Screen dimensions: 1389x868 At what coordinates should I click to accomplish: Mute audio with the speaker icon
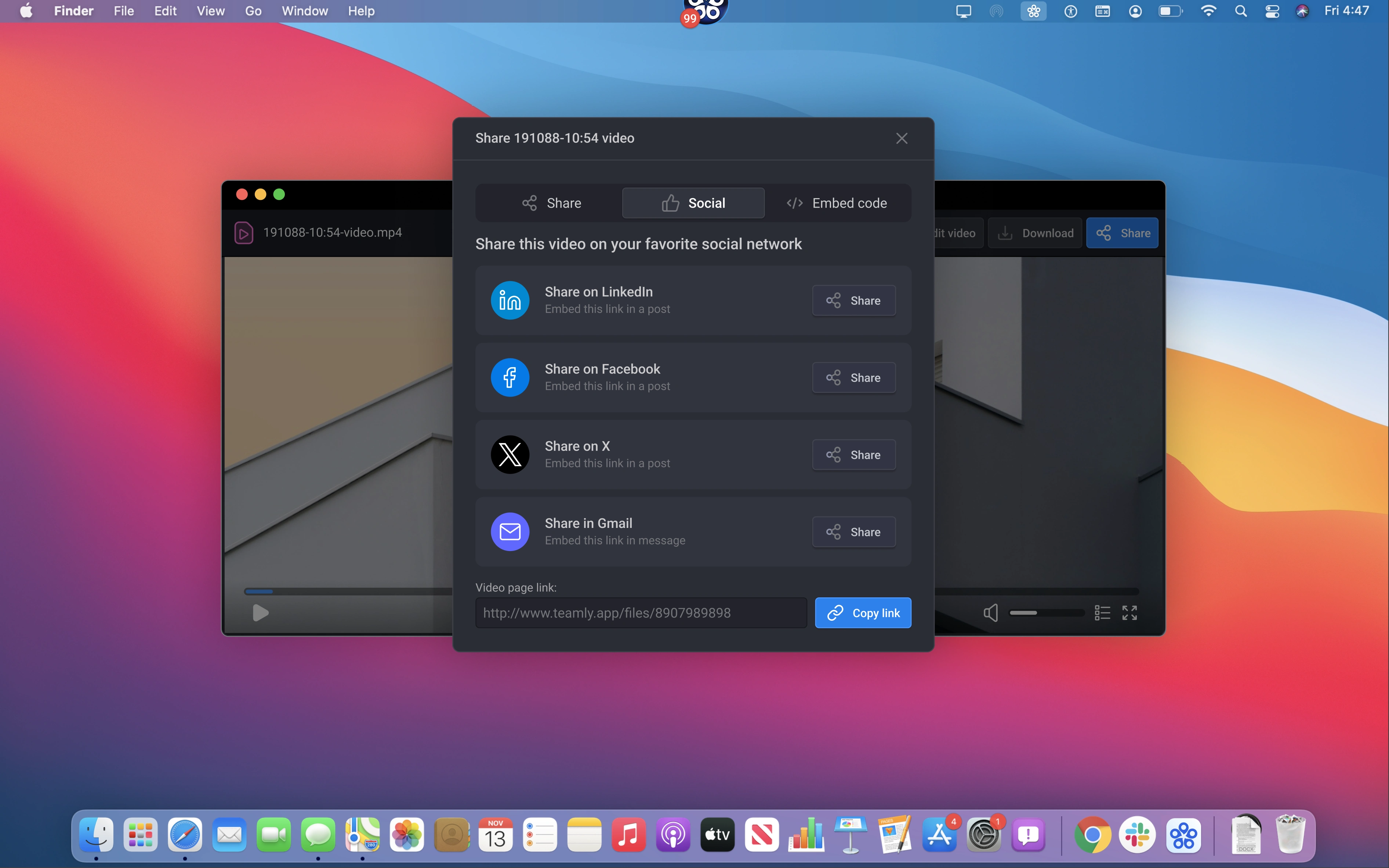(990, 613)
